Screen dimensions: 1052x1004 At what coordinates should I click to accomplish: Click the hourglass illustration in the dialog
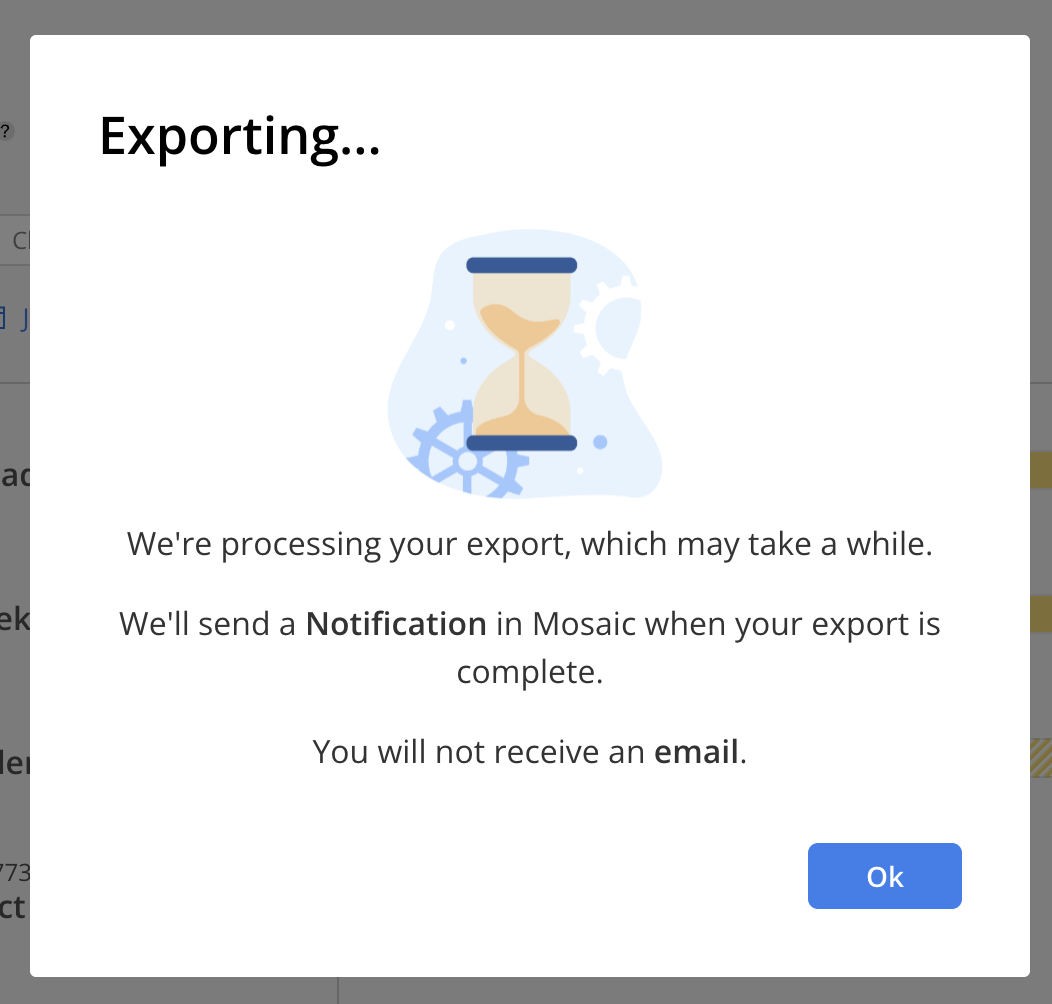pyautogui.click(x=522, y=354)
